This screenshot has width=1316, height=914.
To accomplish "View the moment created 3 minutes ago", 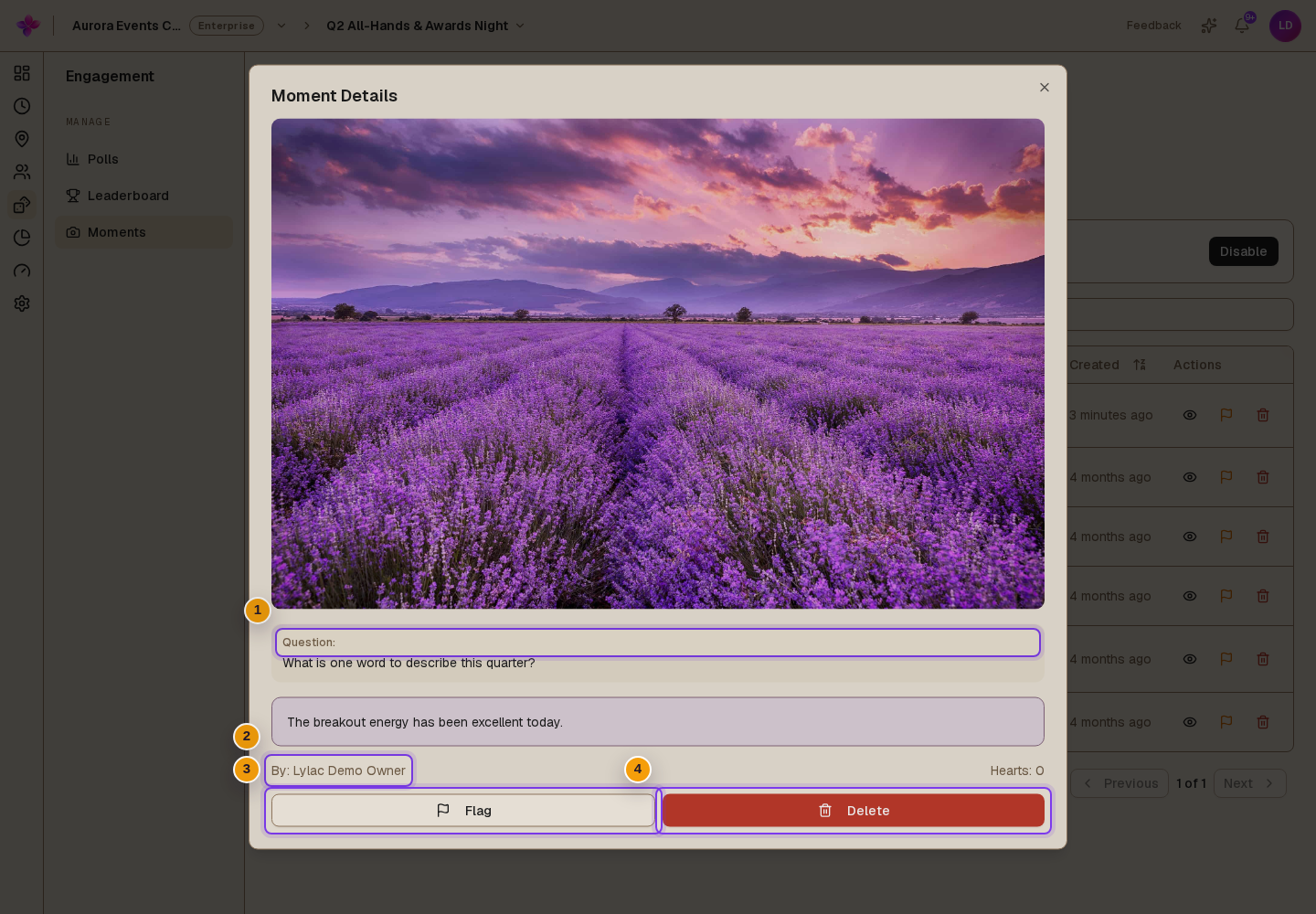I will click(1190, 415).
